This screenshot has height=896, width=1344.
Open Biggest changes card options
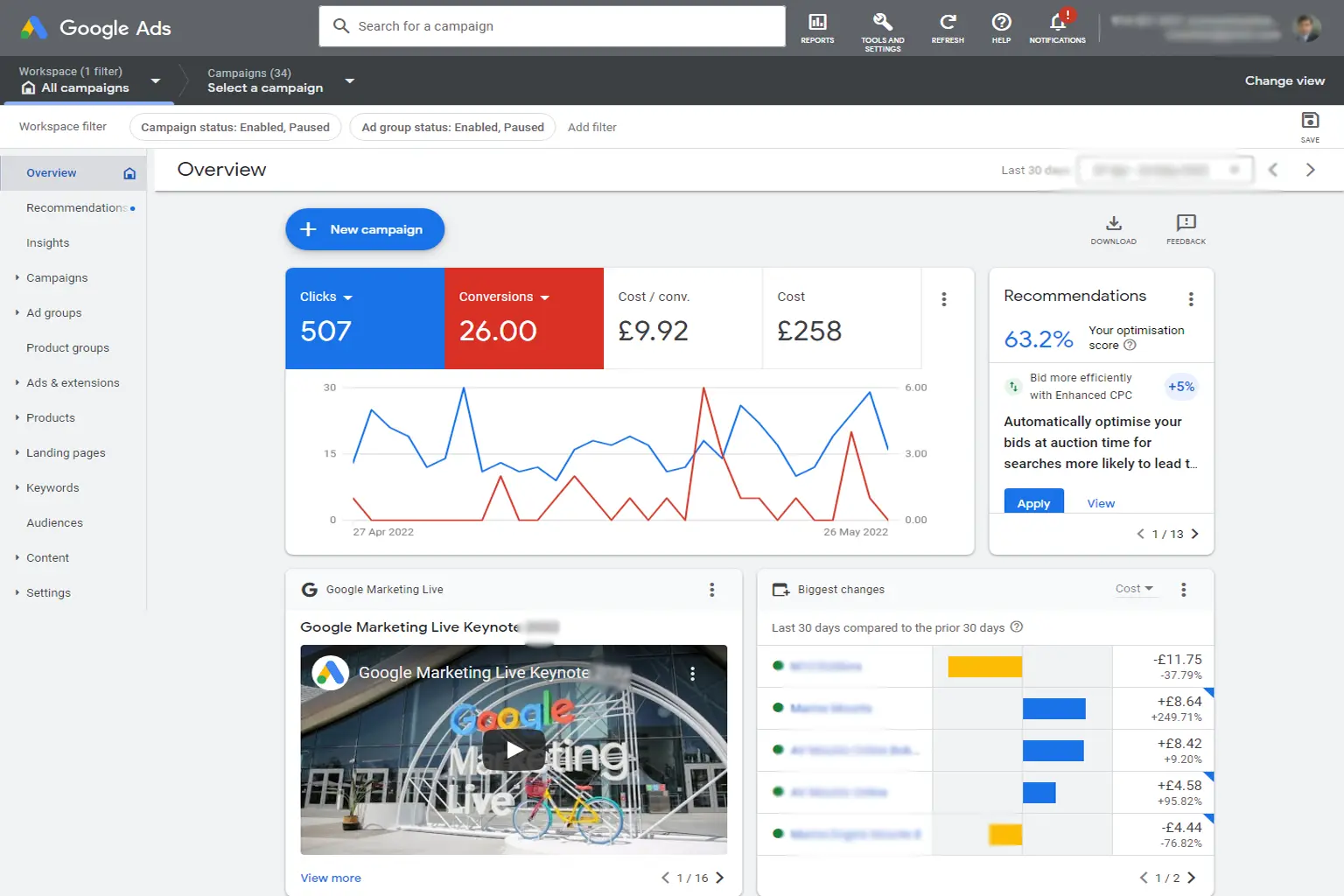1183,590
